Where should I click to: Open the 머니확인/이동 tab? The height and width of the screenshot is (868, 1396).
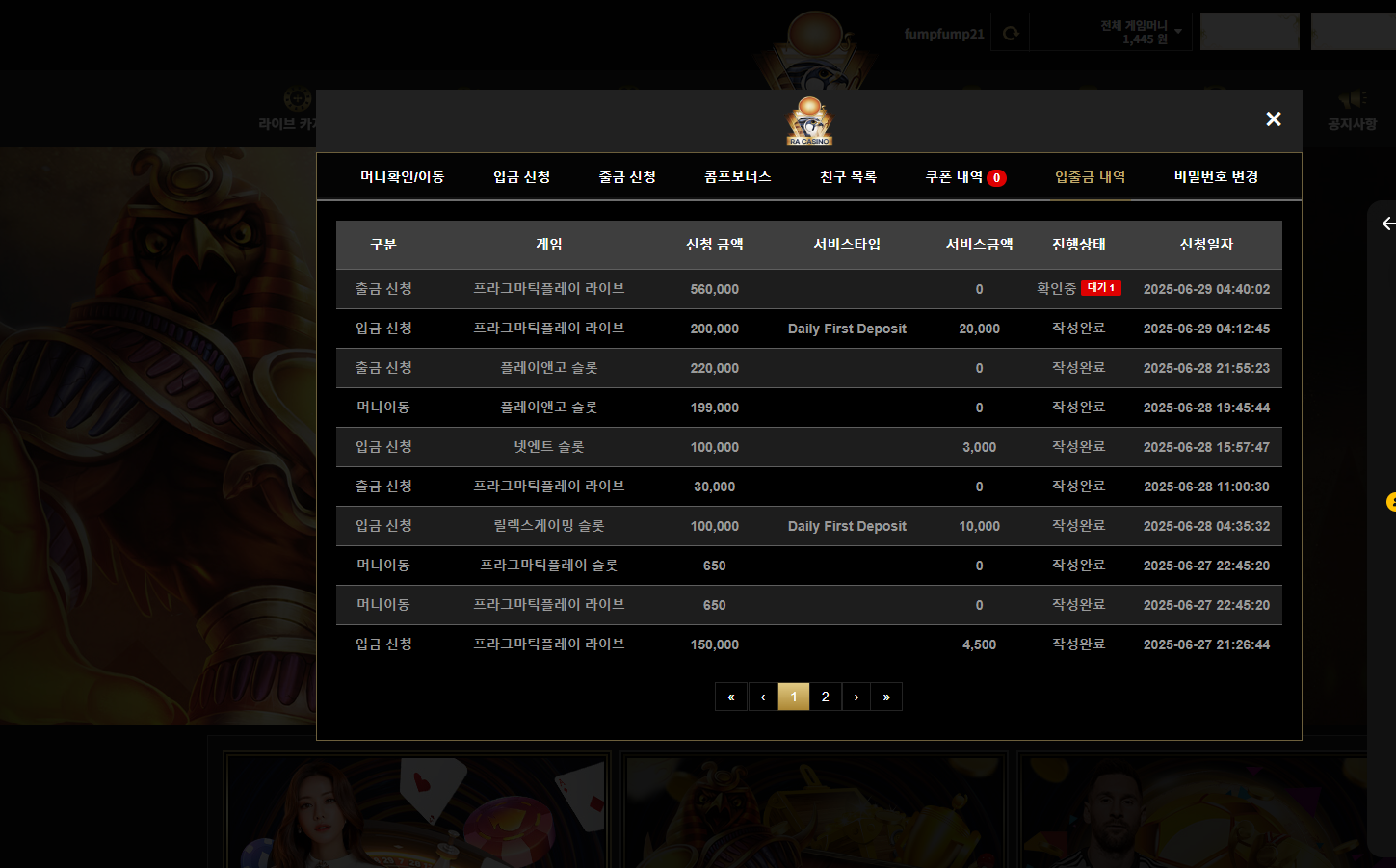[402, 177]
